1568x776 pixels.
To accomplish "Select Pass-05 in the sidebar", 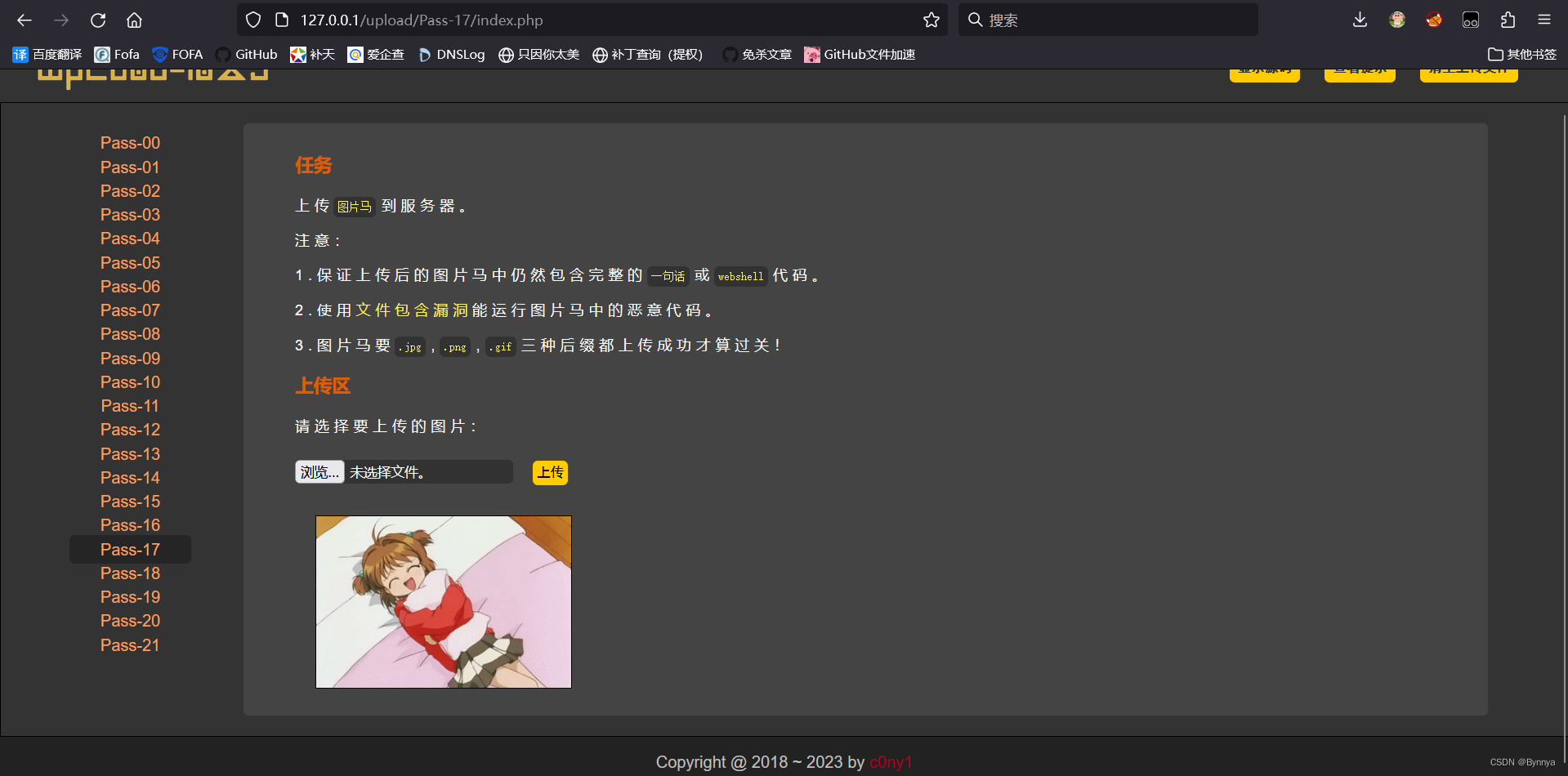I will pos(130,263).
